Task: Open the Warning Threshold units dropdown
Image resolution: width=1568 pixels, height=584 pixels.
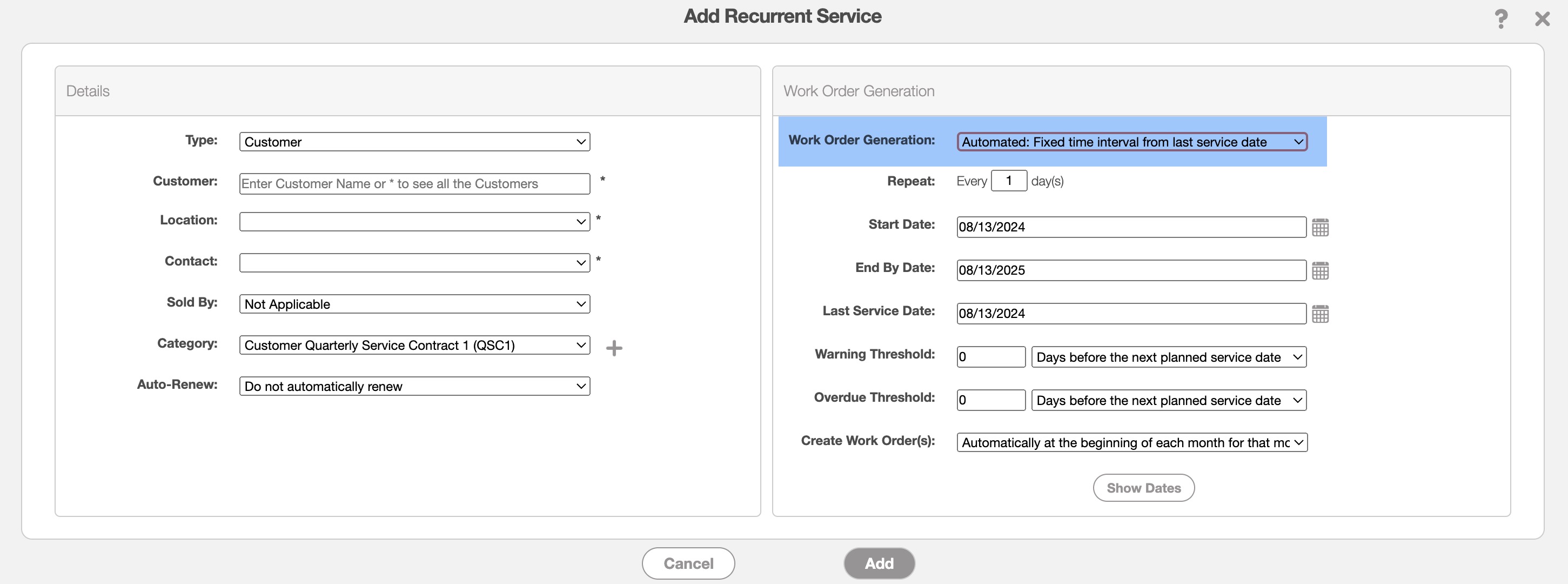Action: [x=1168, y=357]
